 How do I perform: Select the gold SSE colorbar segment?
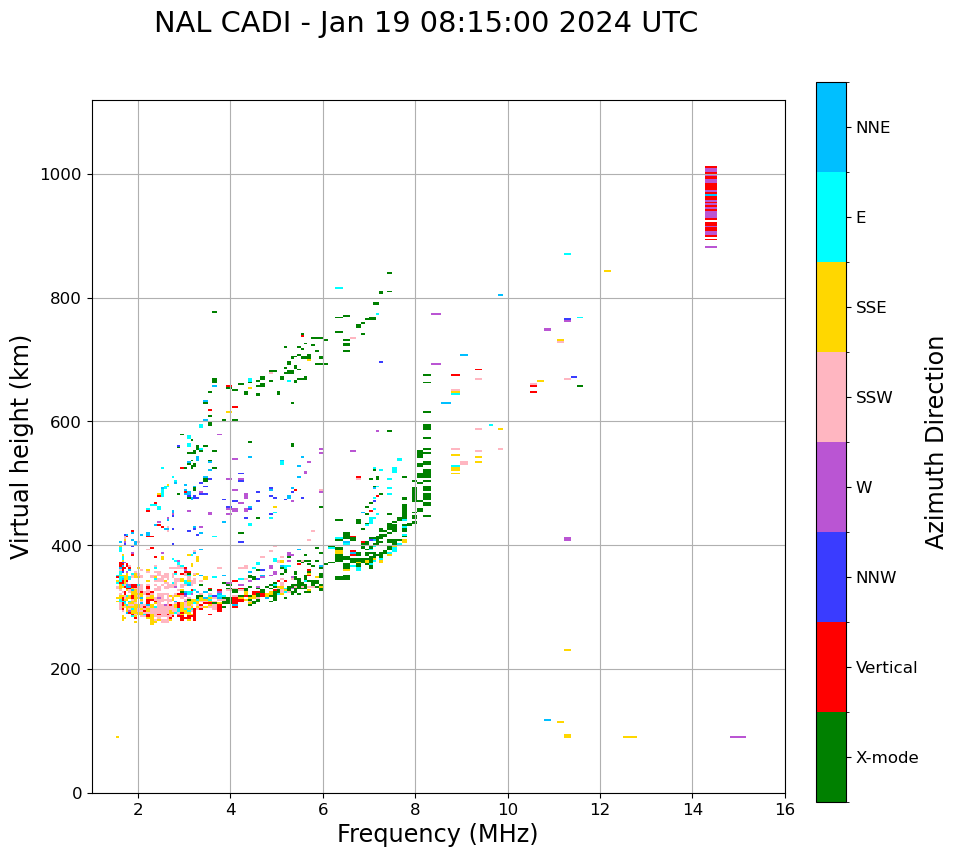click(x=831, y=307)
